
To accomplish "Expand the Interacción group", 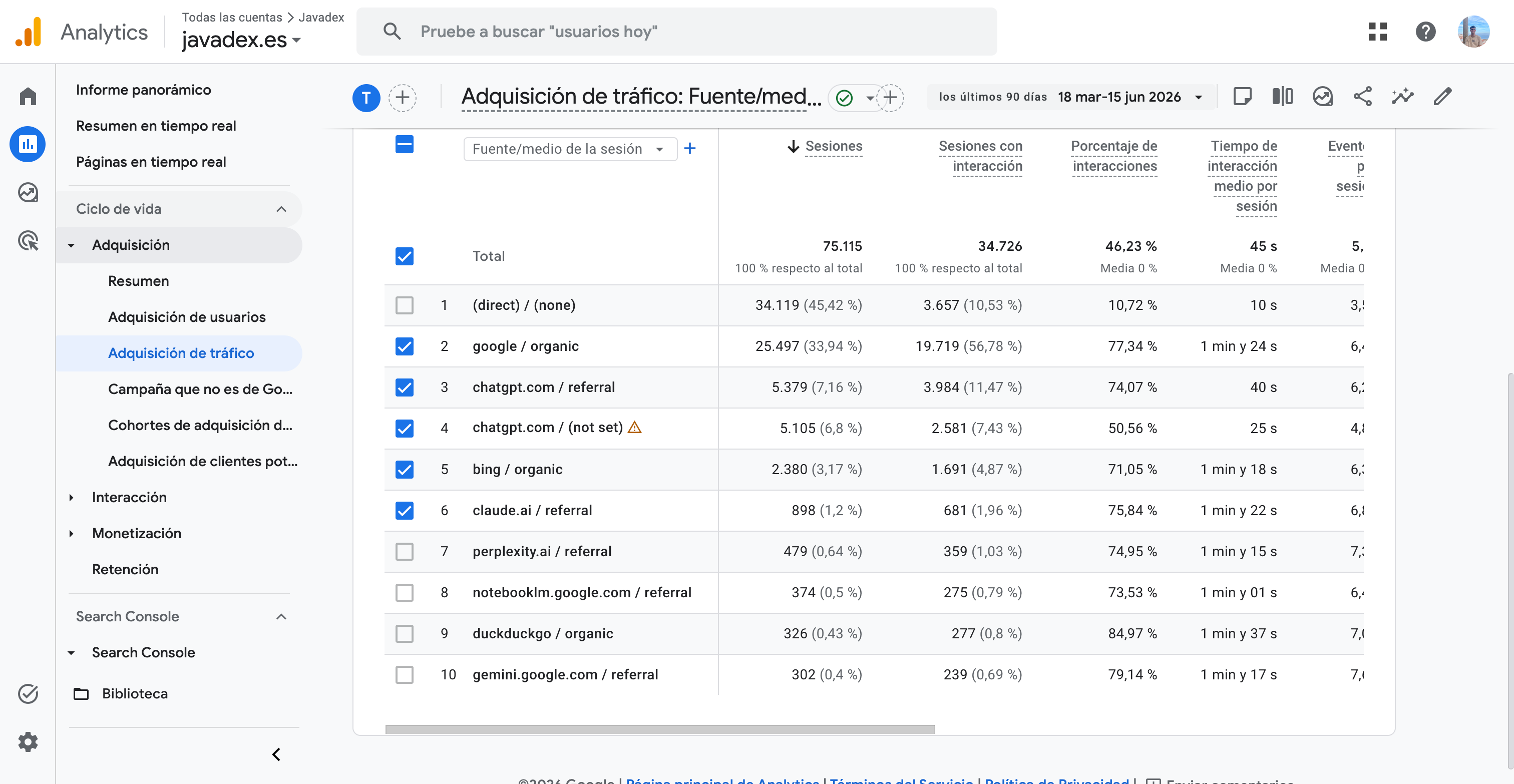I will 71,497.
